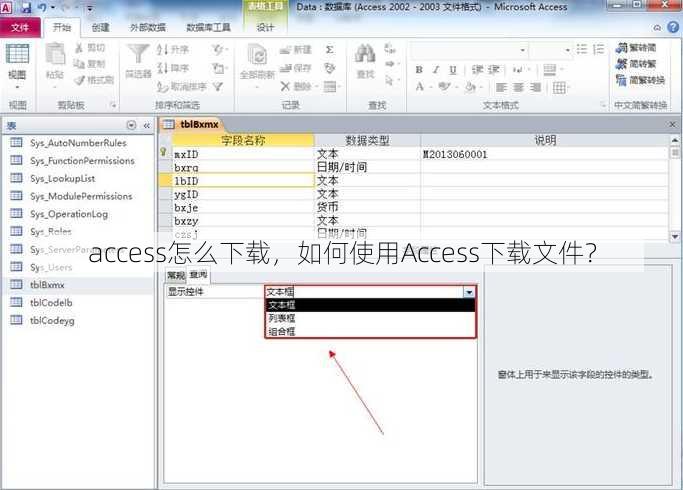Open the 文件 (File) tab
Viewport: 683px width, 490px height.
click(20, 27)
